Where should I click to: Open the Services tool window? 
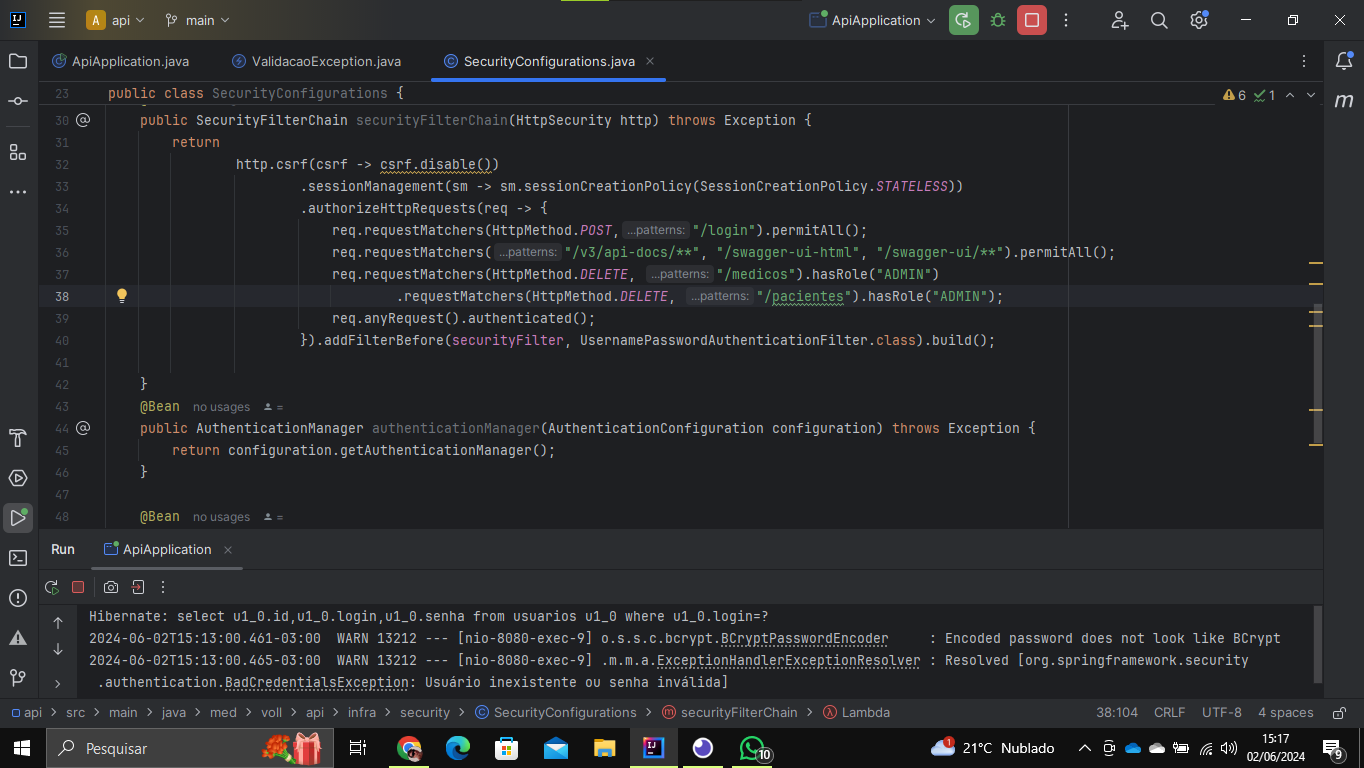pyautogui.click(x=18, y=478)
